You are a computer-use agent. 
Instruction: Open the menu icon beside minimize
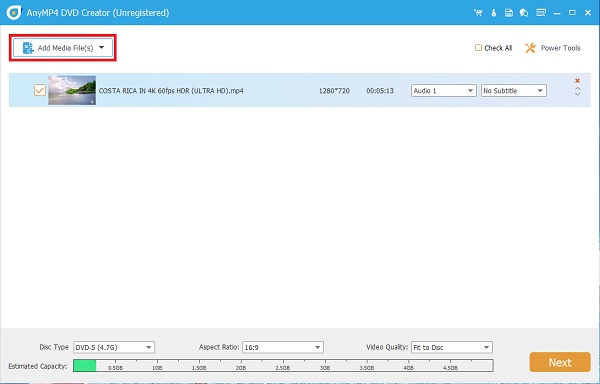click(x=541, y=13)
